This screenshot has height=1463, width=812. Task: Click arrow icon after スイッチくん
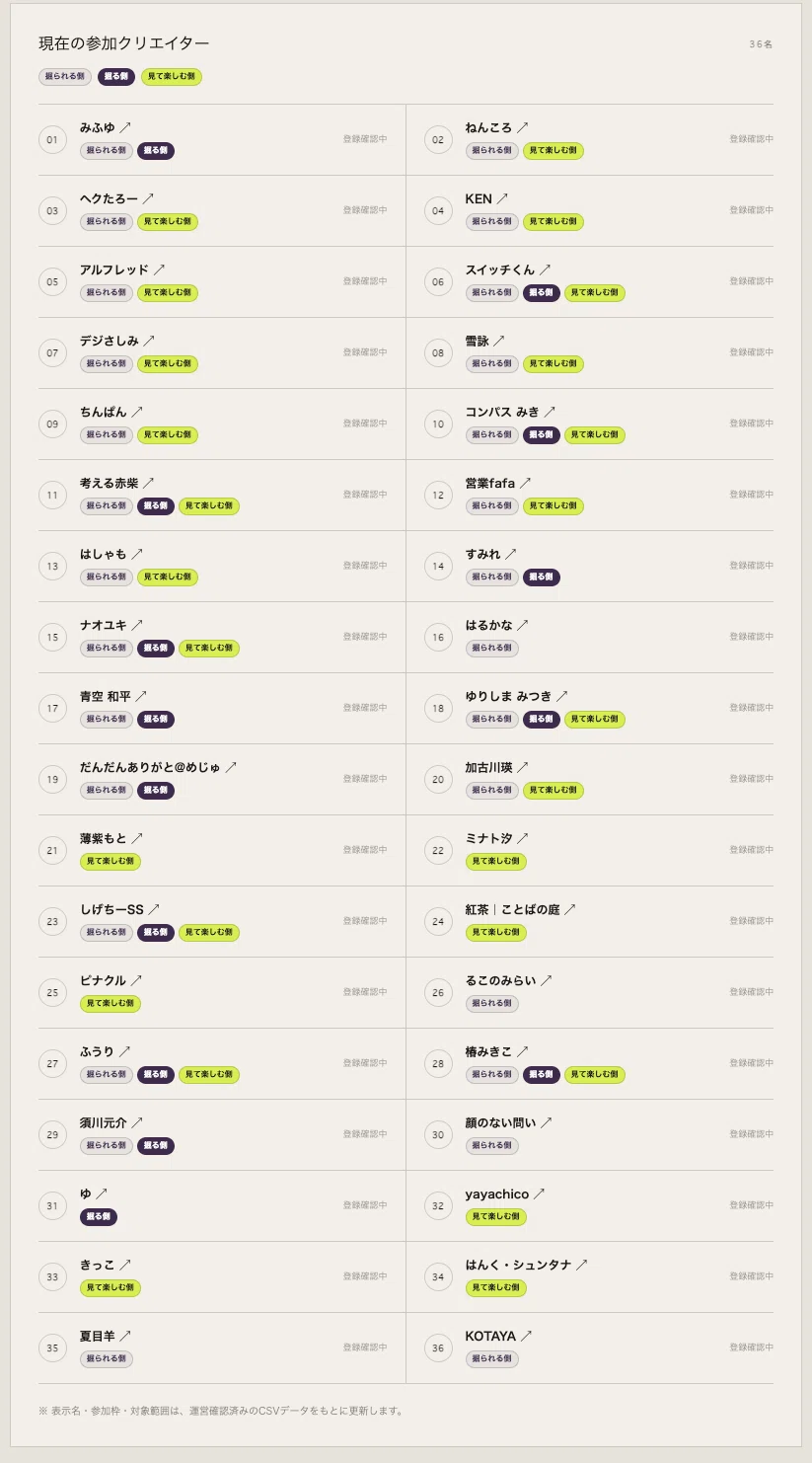click(545, 269)
